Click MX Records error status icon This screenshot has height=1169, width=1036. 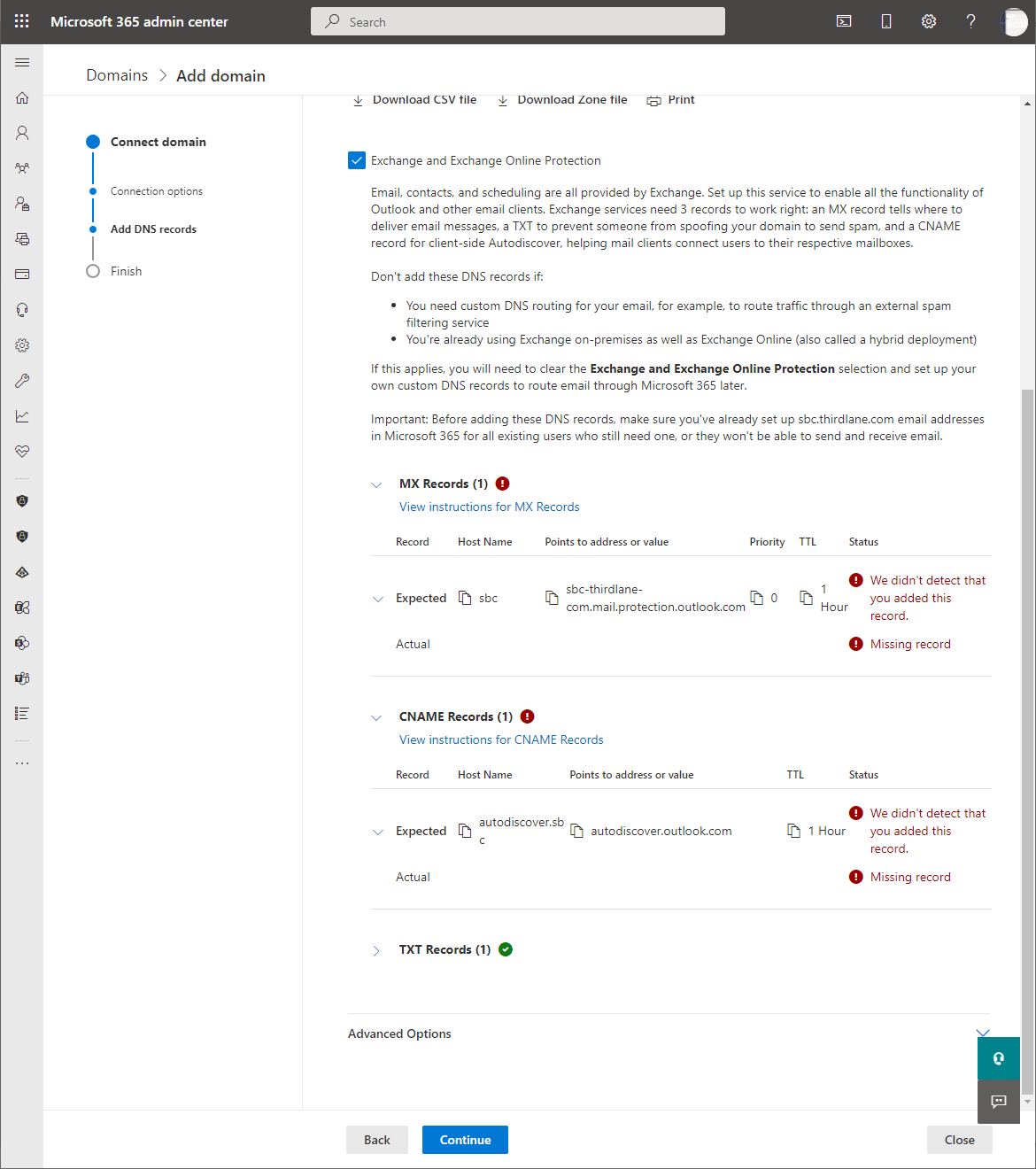click(x=502, y=484)
